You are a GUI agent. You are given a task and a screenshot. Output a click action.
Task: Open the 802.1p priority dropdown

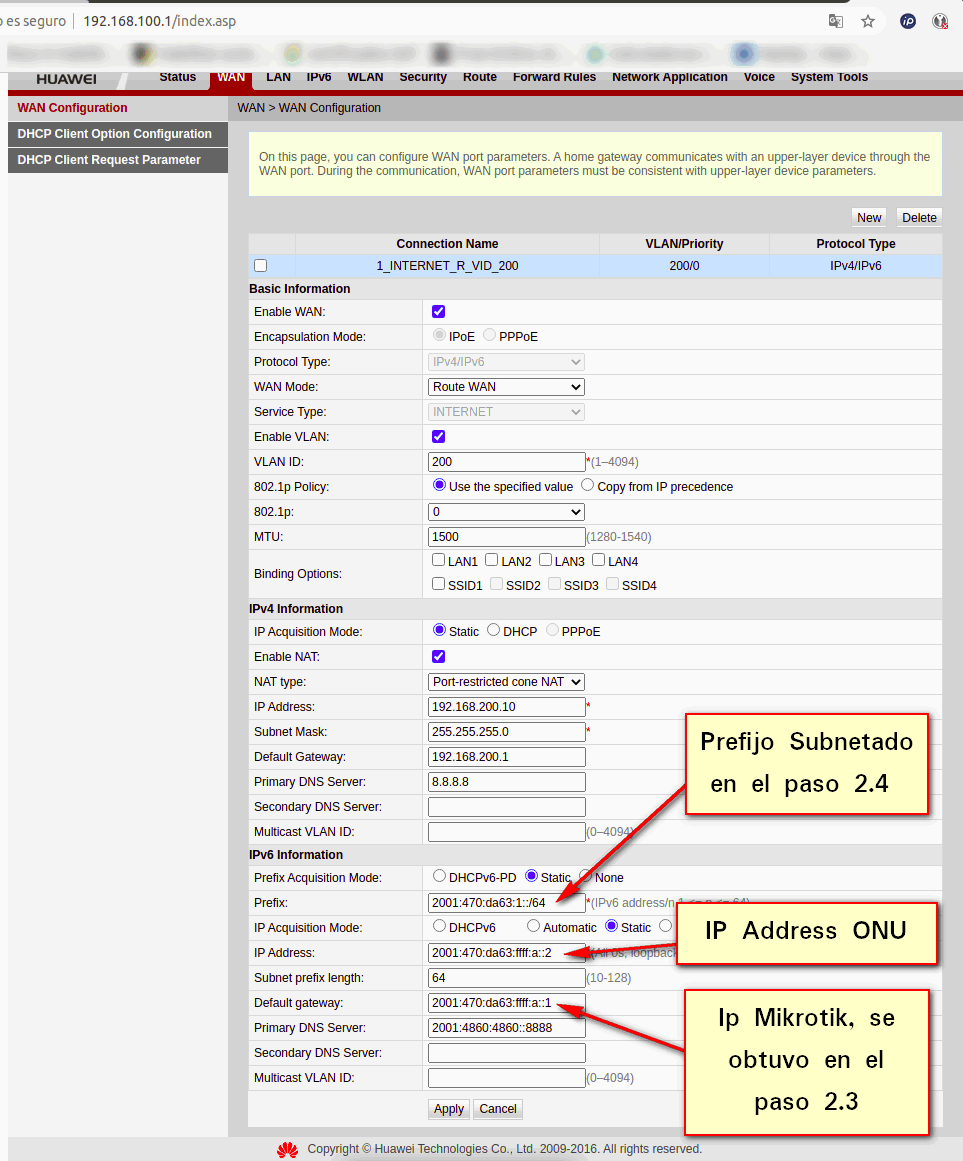point(506,512)
